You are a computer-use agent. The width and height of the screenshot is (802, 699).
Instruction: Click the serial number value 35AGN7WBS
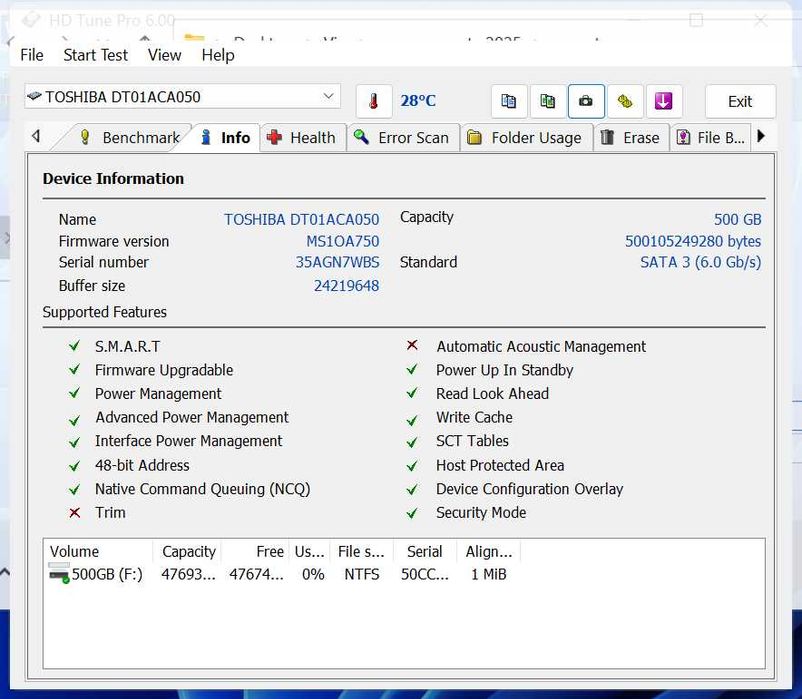click(x=338, y=262)
